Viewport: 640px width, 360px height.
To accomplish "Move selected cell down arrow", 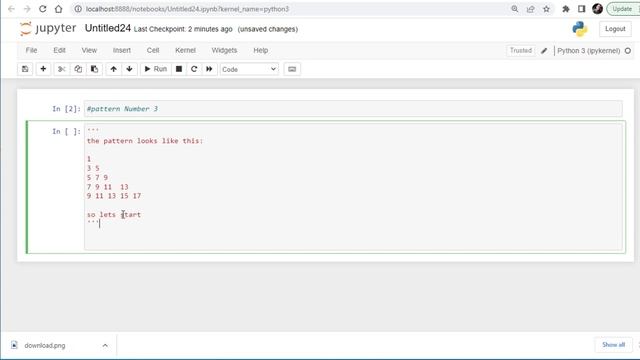I will tap(129, 69).
